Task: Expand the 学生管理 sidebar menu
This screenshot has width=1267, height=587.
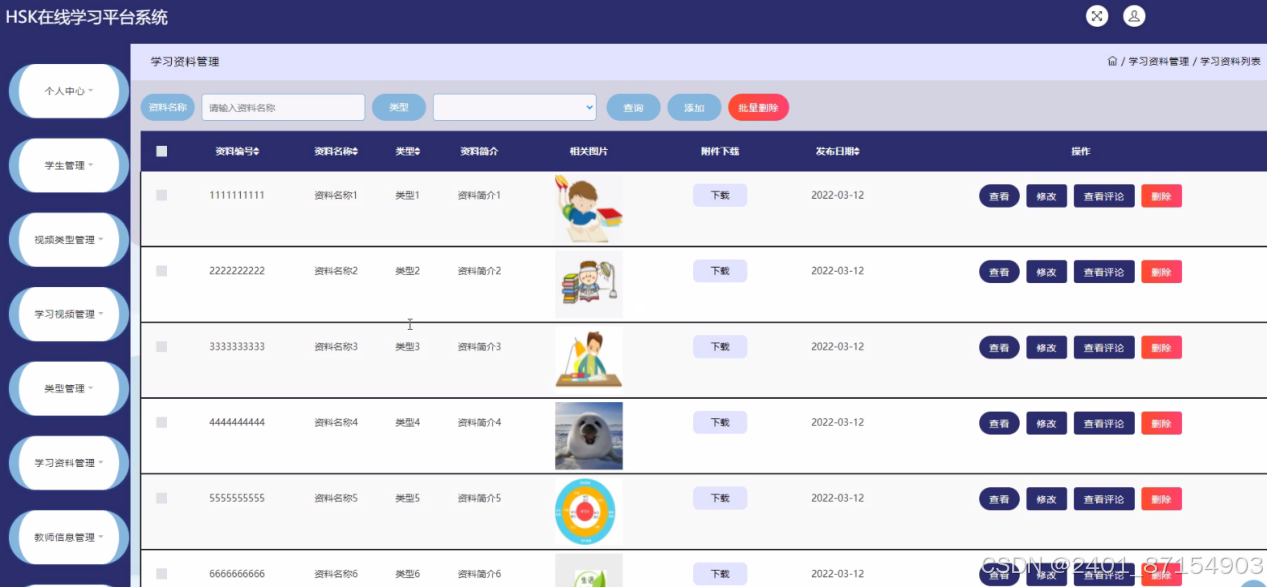Action: coord(69,166)
